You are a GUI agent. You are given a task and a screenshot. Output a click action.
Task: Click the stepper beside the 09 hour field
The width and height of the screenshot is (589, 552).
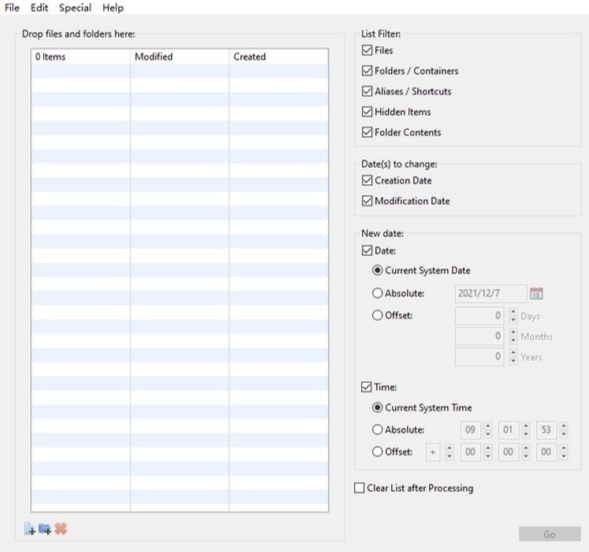(488, 430)
